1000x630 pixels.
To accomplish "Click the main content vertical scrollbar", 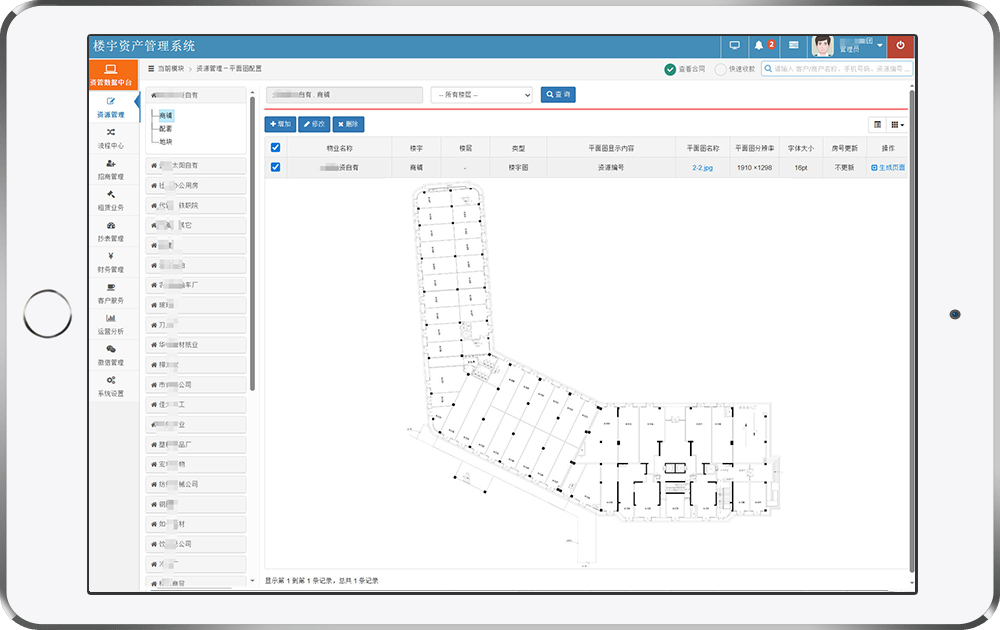I will pos(911,332).
